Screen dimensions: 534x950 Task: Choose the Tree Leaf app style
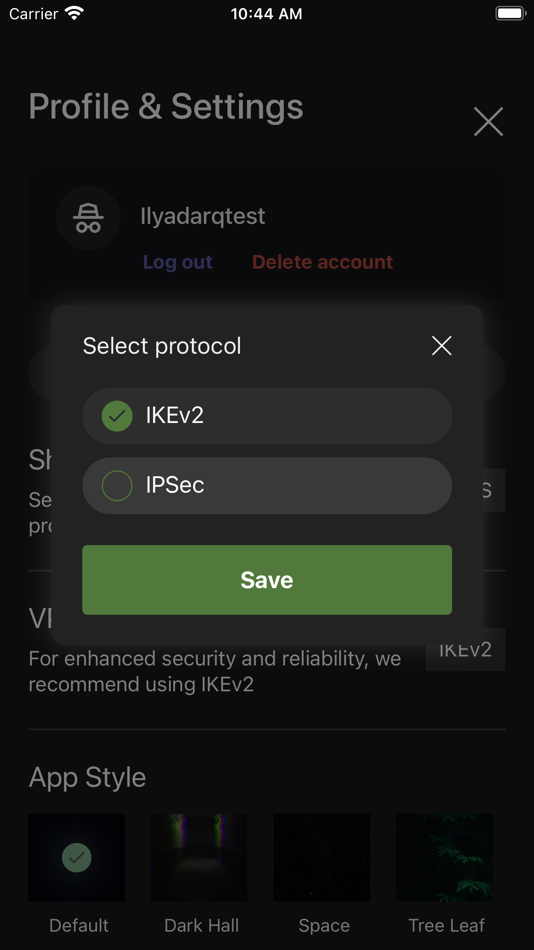[444, 857]
